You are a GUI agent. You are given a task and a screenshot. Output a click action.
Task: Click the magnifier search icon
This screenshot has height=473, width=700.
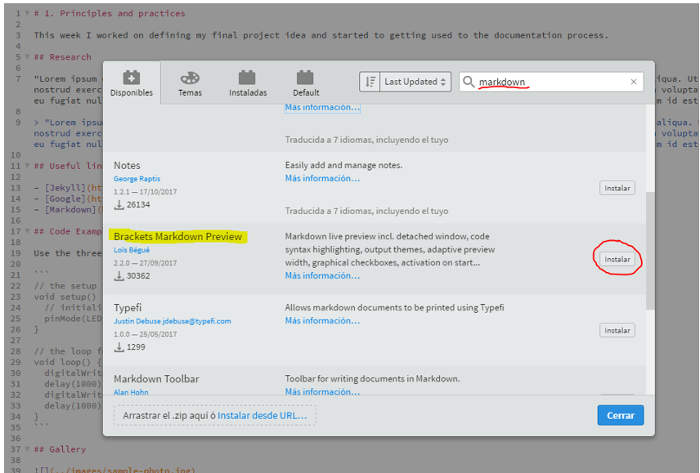468,82
